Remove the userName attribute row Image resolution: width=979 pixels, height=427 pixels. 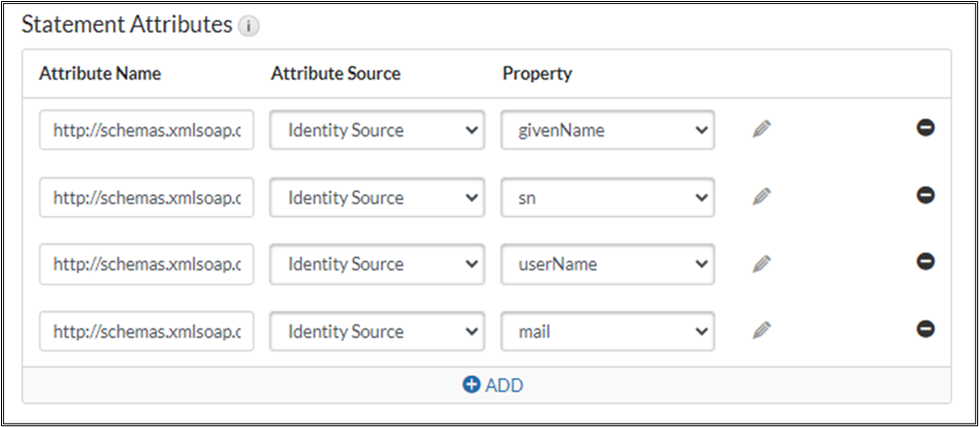point(926,262)
